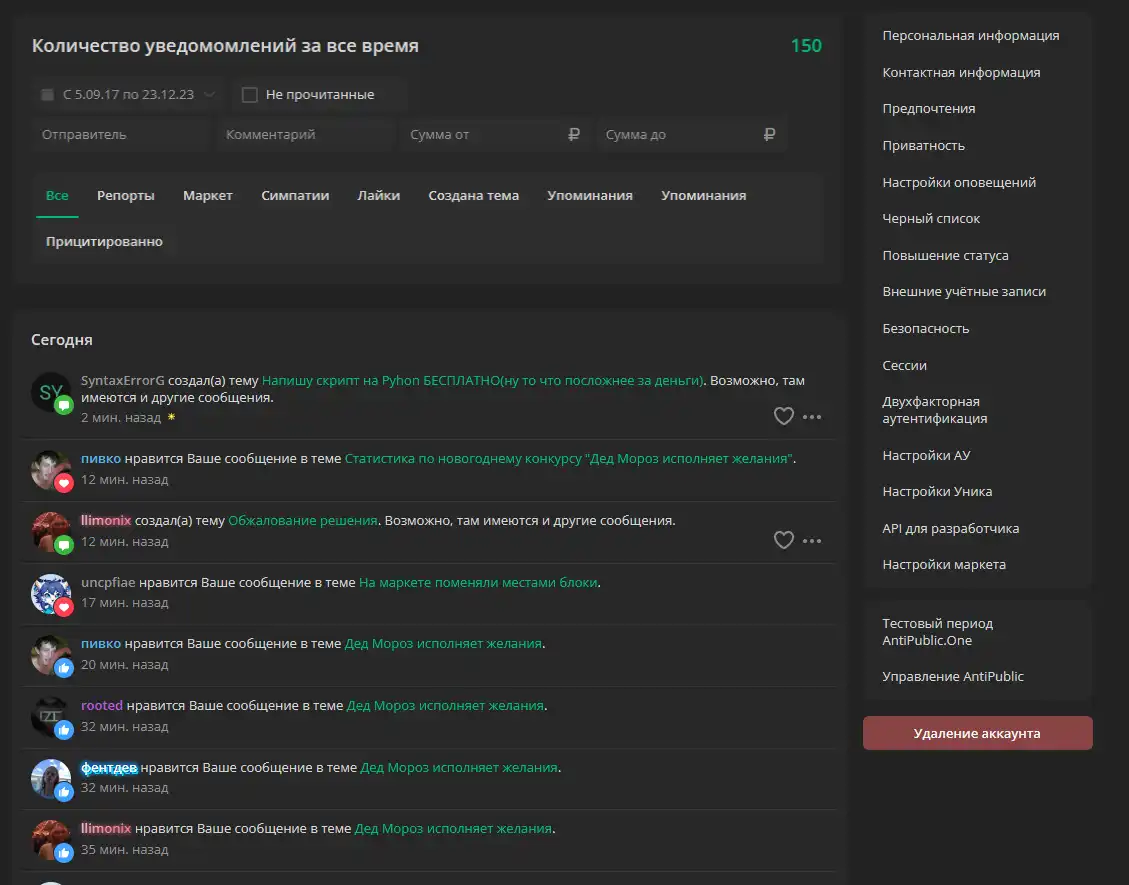Image resolution: width=1129 pixels, height=885 pixels.
Task: Select the Все tab
Action: coord(57,195)
